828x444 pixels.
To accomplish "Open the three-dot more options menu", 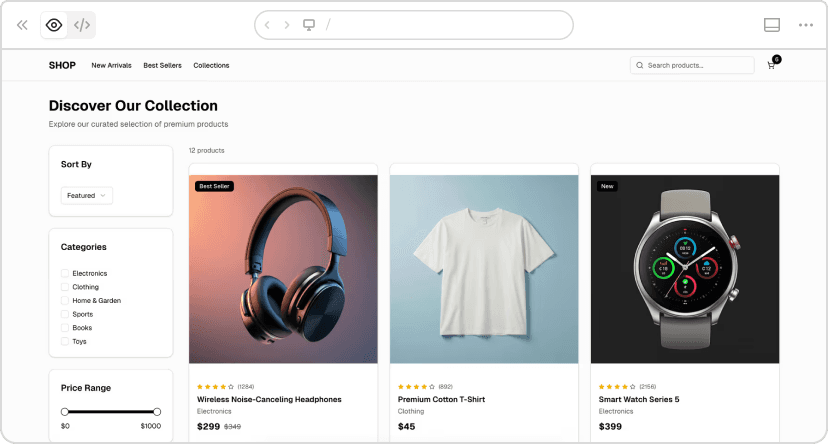I will pos(805,25).
